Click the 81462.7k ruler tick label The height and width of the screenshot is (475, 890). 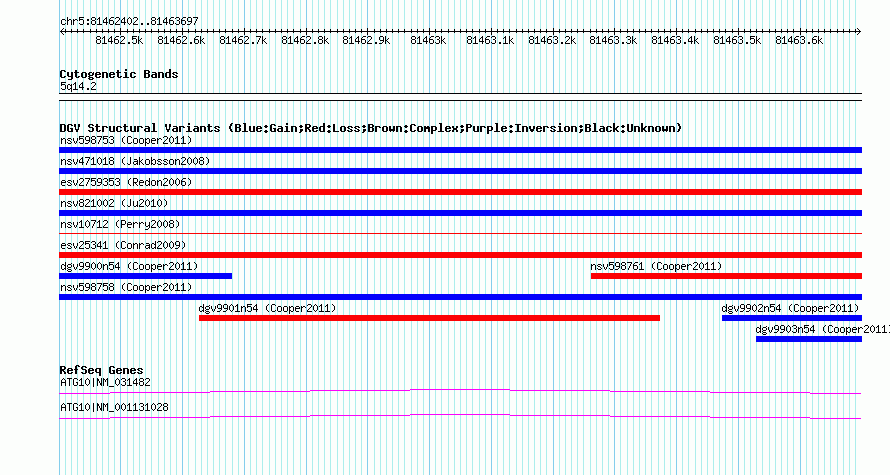(x=243, y=40)
